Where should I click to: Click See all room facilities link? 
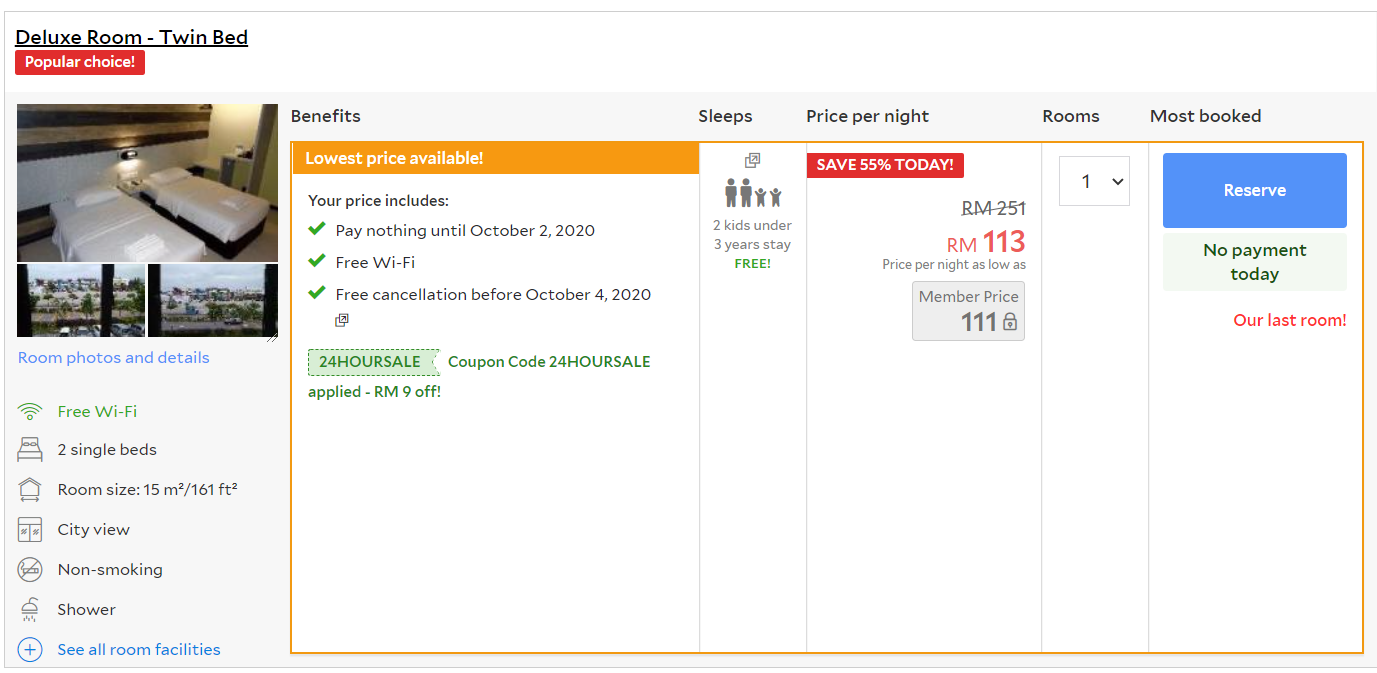139,650
